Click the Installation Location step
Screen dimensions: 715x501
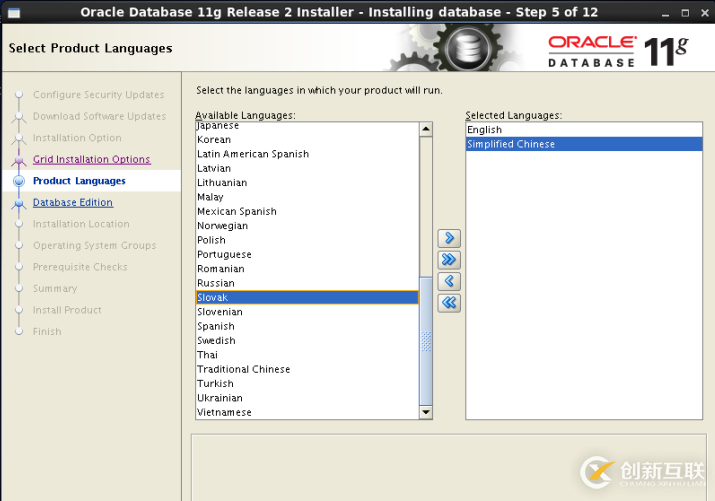[x=81, y=224]
